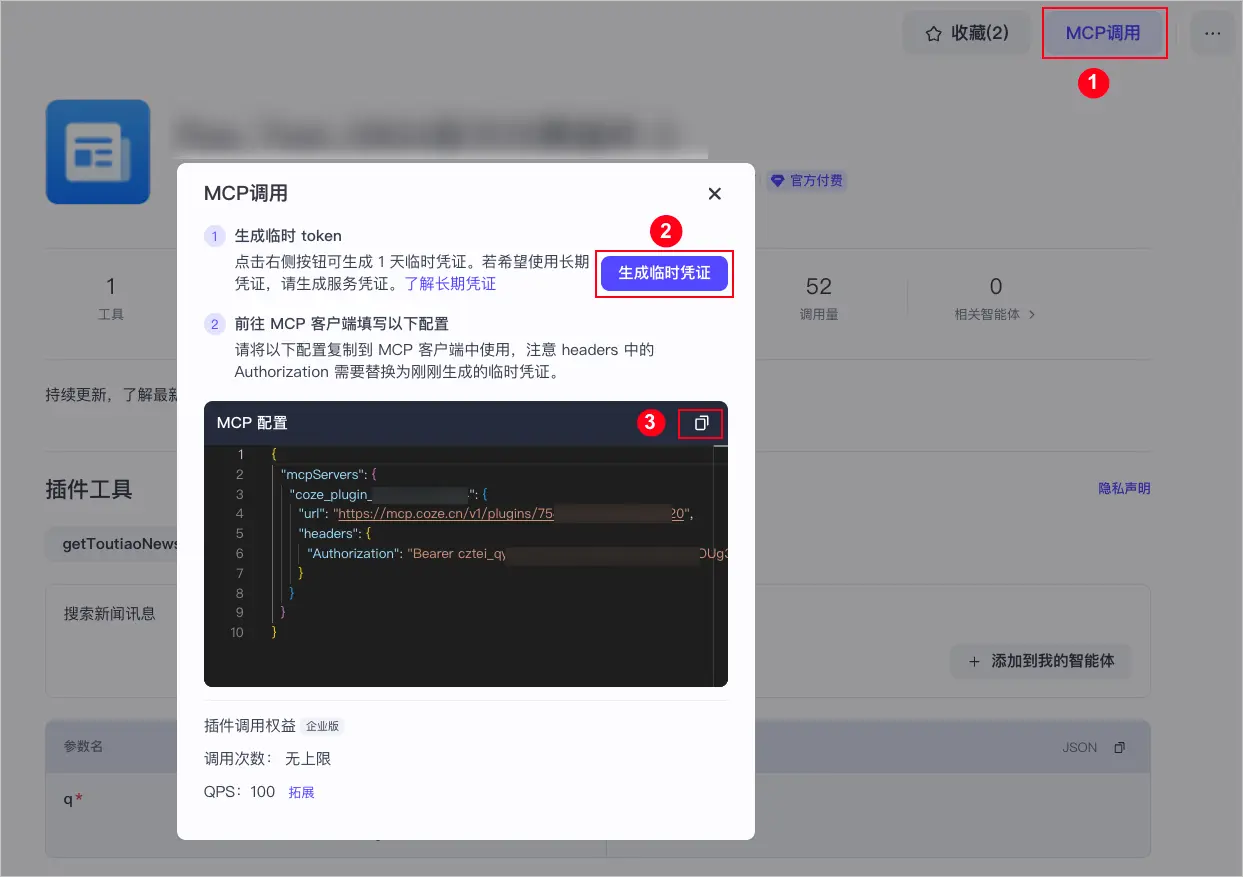Click the "mcpServers" line in code
This screenshot has height=877, width=1243.
[328, 474]
